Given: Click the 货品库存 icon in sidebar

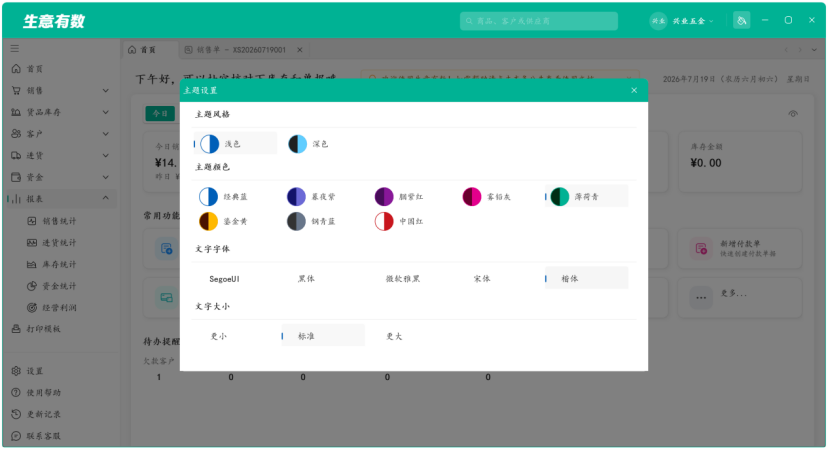Looking at the screenshot, I should click(x=16, y=112).
